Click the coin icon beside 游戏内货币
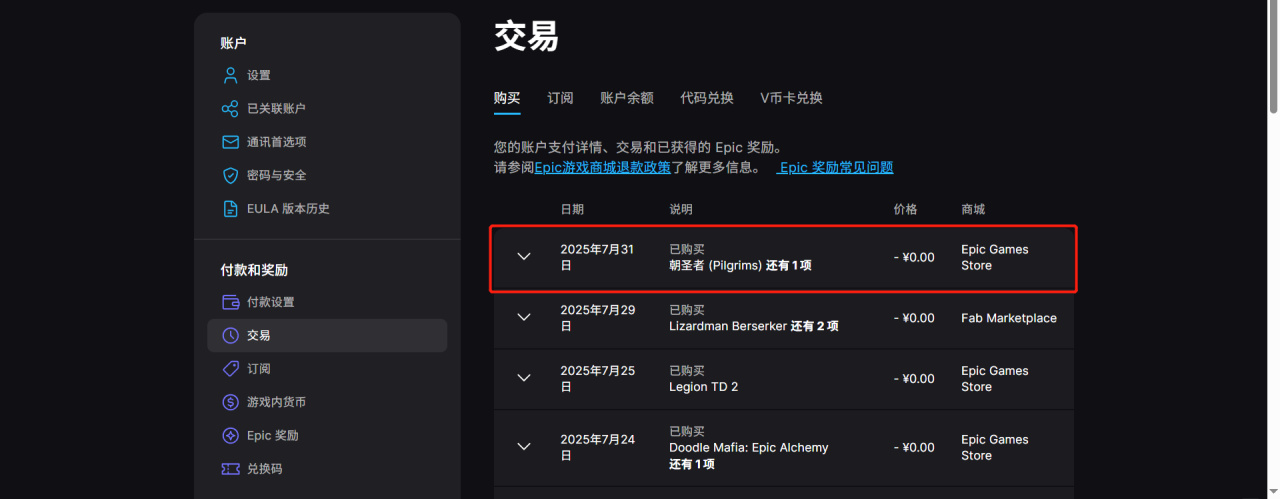This screenshot has height=499, width=1280. point(230,402)
